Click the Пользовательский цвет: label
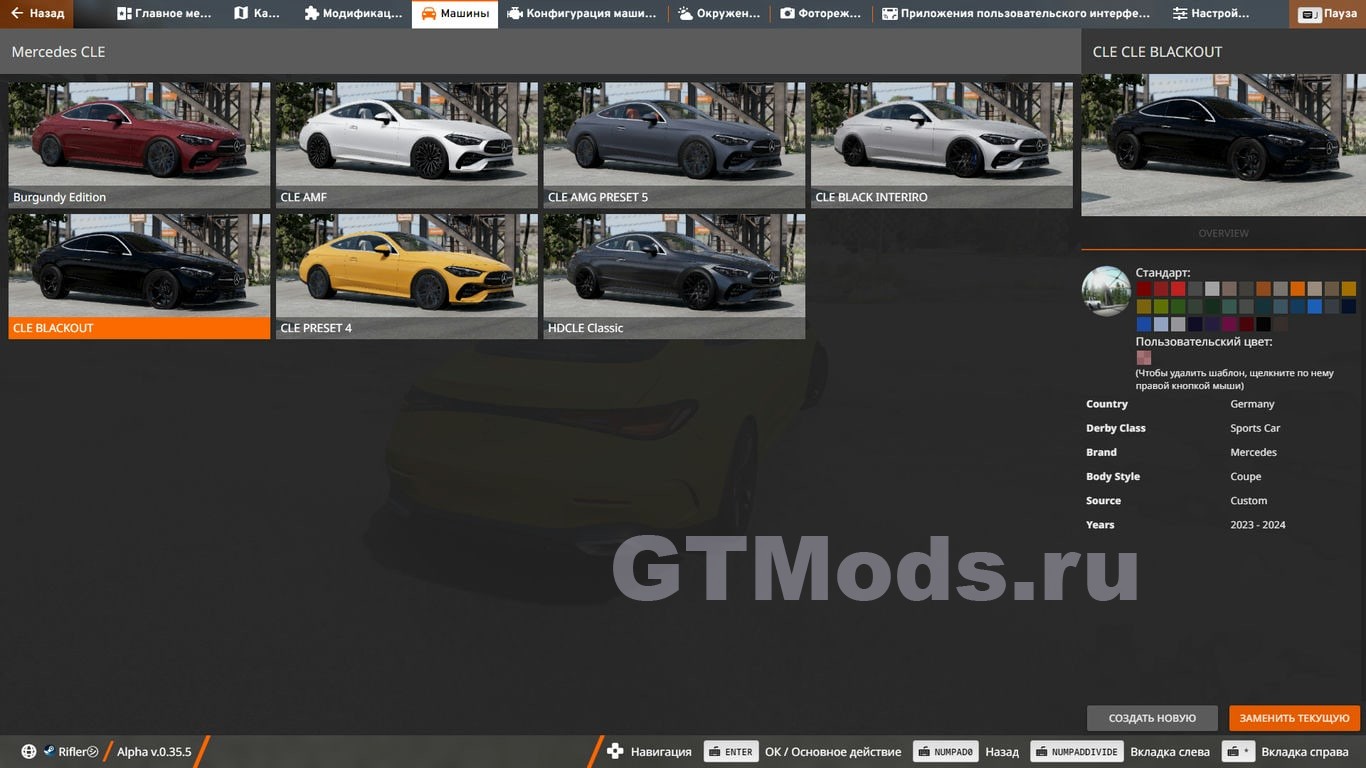This screenshot has height=768, width=1366. [1204, 342]
